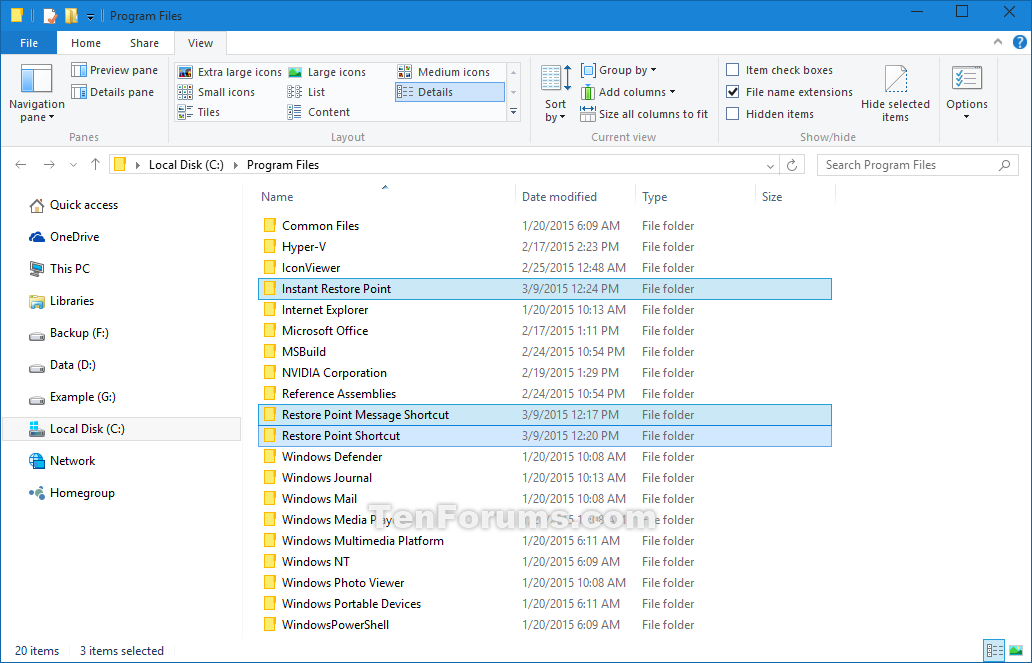This screenshot has height=663, width=1032.
Task: Open the File menu tab
Action: click(29, 43)
